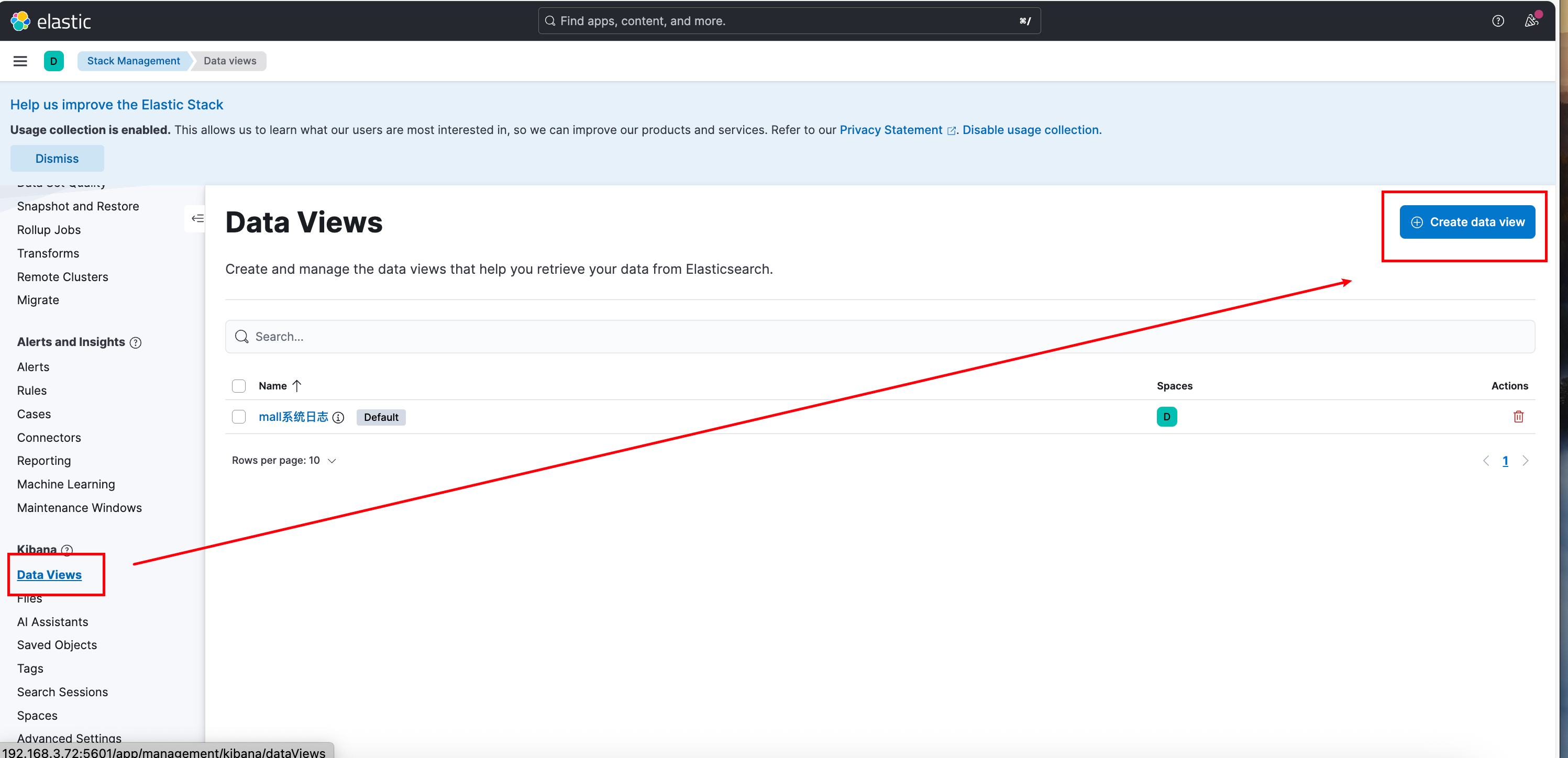Open Snapshot and Restore in sidebar
The image size is (1568, 758).
pos(78,206)
